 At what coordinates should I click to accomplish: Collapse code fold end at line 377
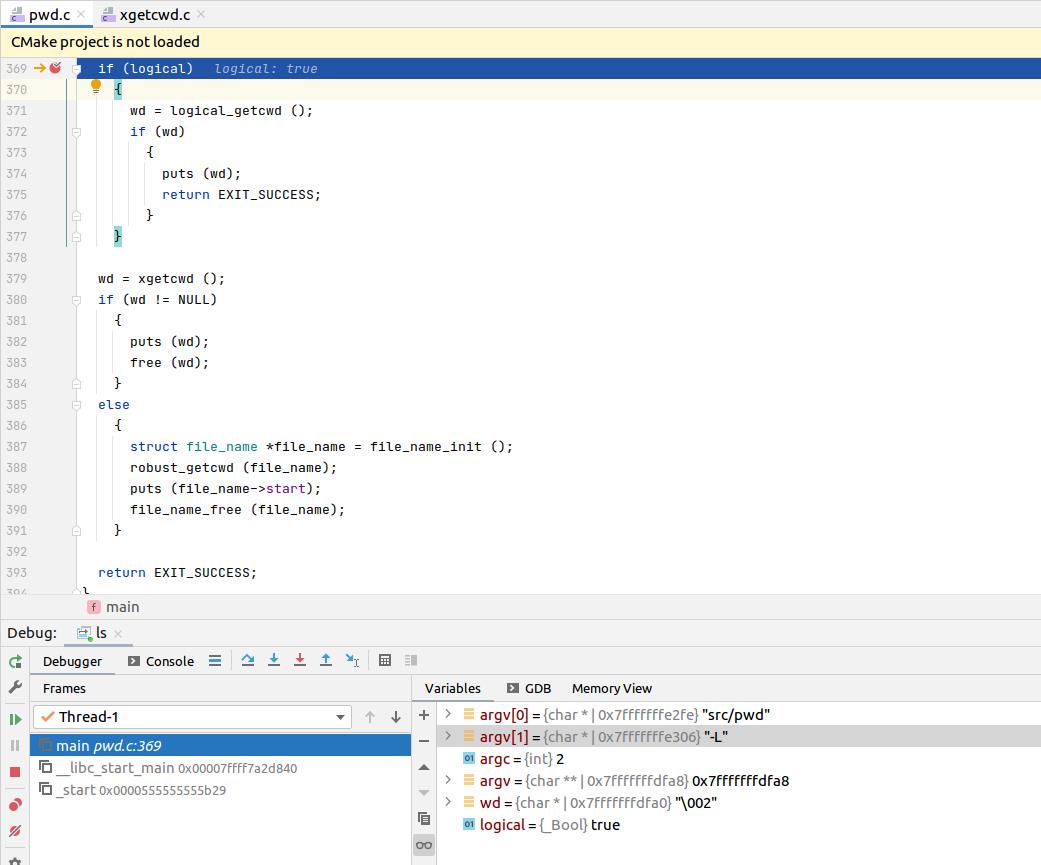click(76, 237)
